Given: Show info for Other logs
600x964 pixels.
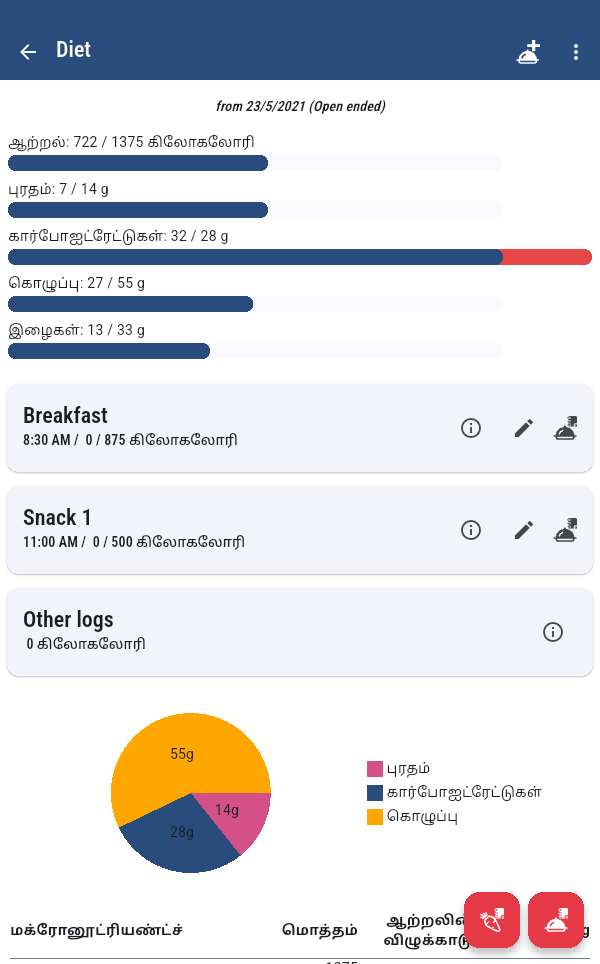Looking at the screenshot, I should [x=553, y=632].
